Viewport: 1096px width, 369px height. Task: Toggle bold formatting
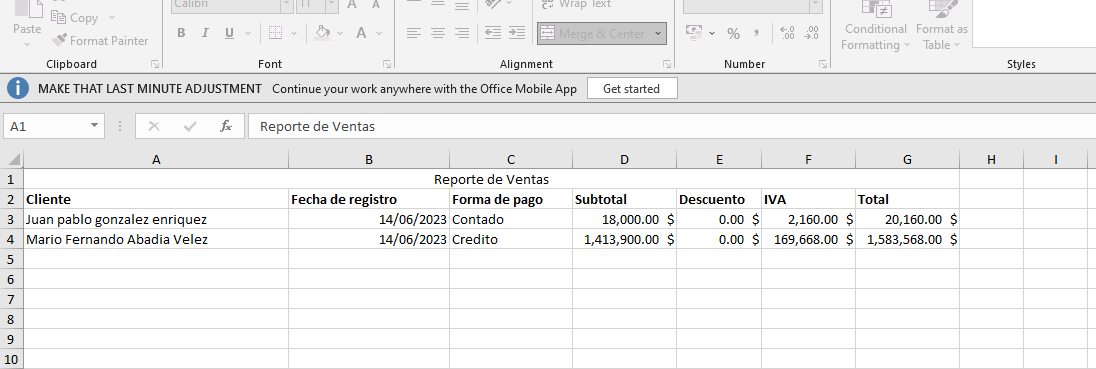coord(181,33)
